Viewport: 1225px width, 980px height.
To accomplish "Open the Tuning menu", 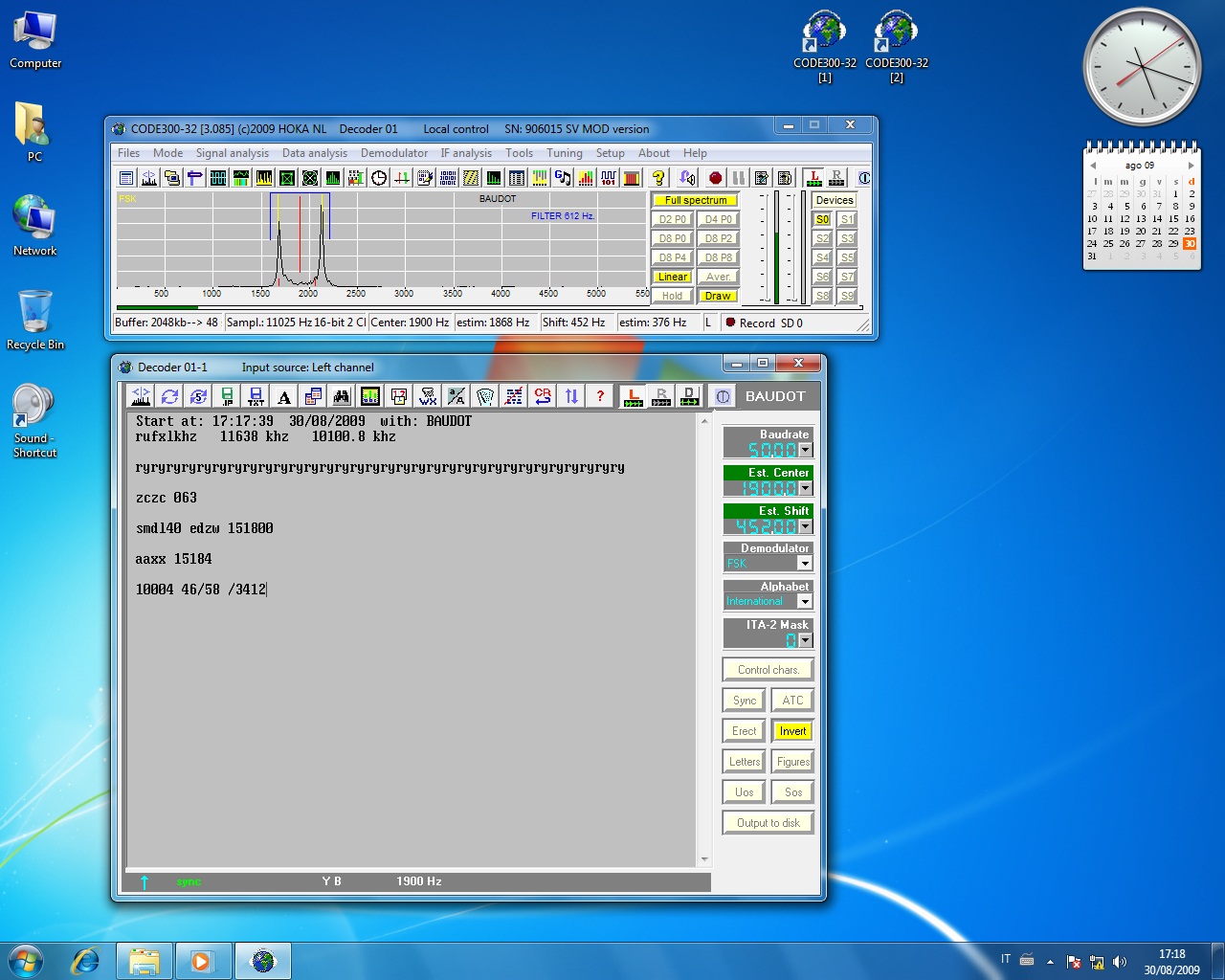I will (x=565, y=153).
